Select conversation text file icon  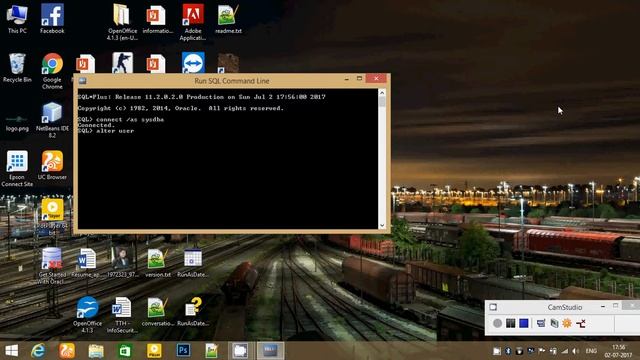click(158, 311)
